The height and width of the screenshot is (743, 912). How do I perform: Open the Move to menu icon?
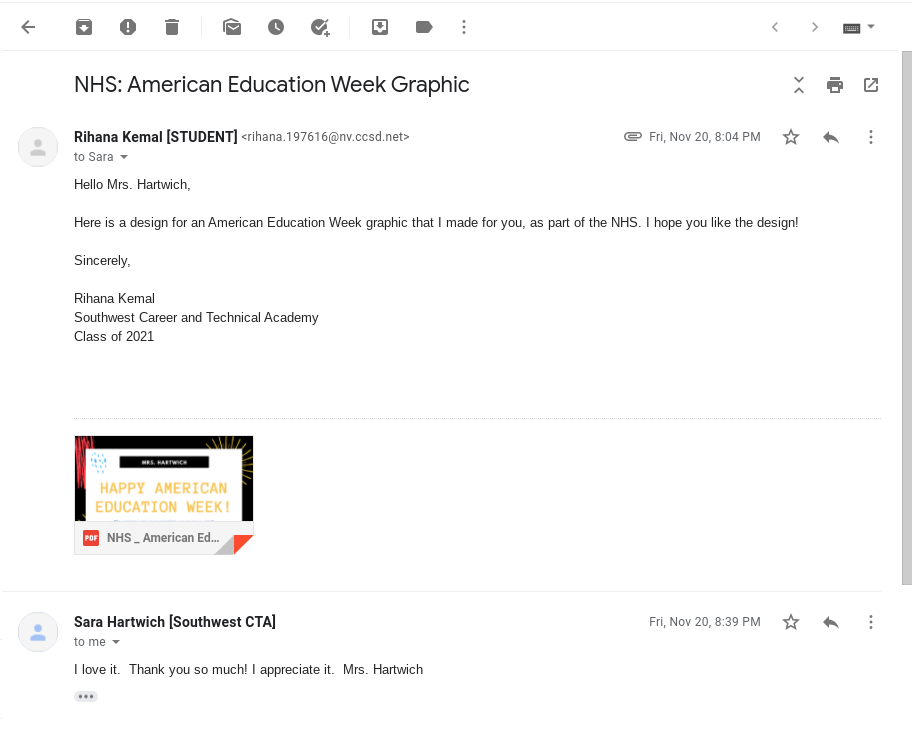click(380, 27)
